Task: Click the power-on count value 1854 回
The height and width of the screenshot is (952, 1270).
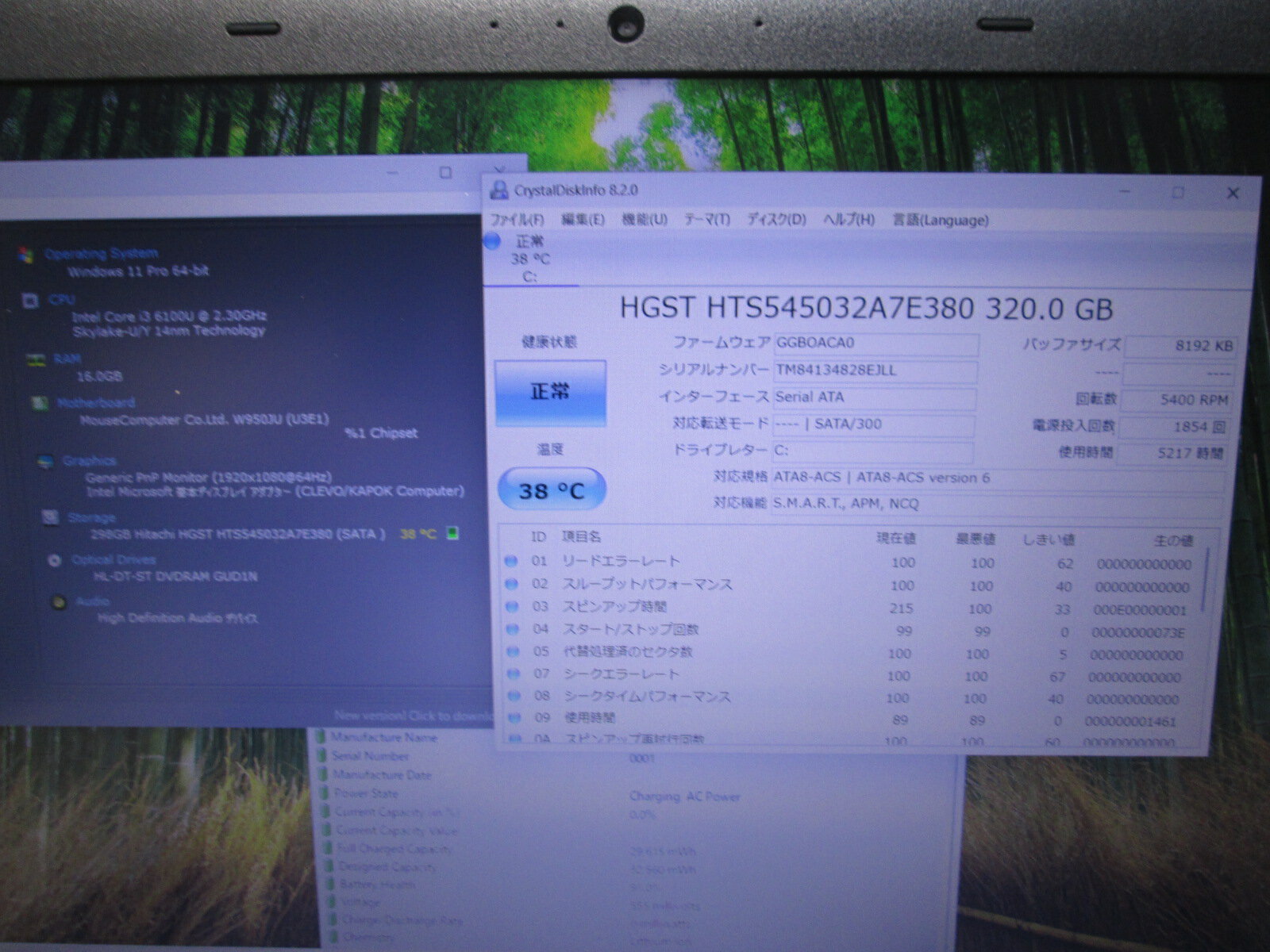Action: pyautogui.click(x=1174, y=427)
